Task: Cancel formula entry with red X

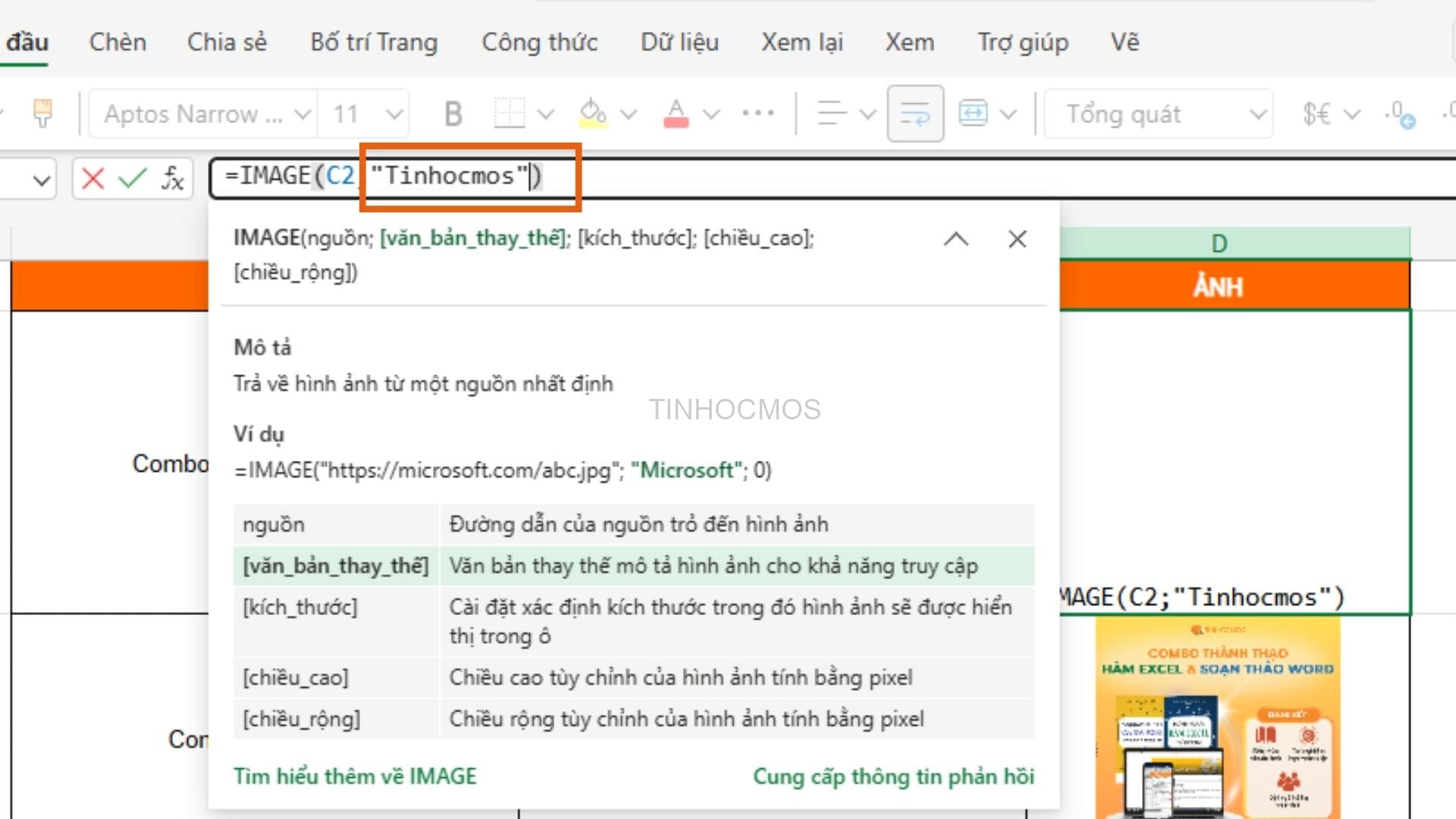Action: tap(93, 179)
